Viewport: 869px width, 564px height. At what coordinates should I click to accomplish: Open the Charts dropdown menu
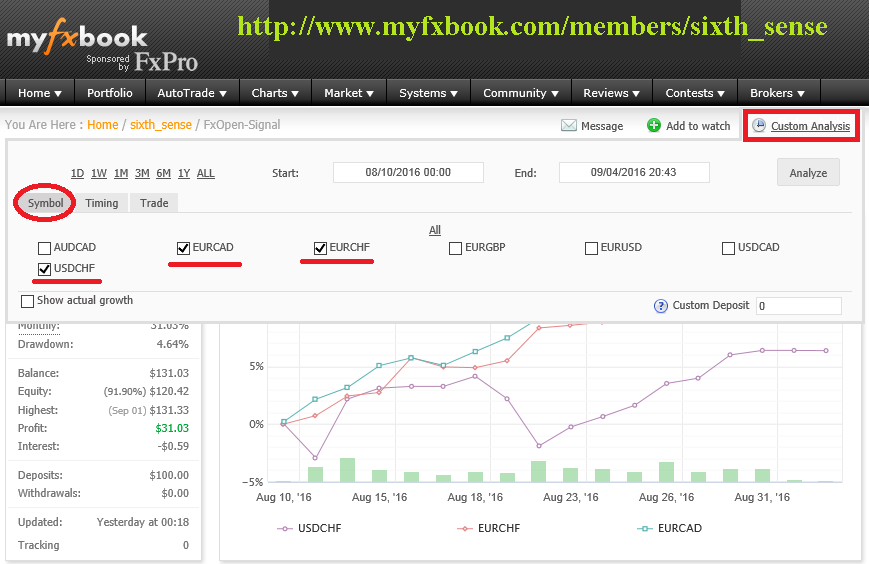click(275, 93)
